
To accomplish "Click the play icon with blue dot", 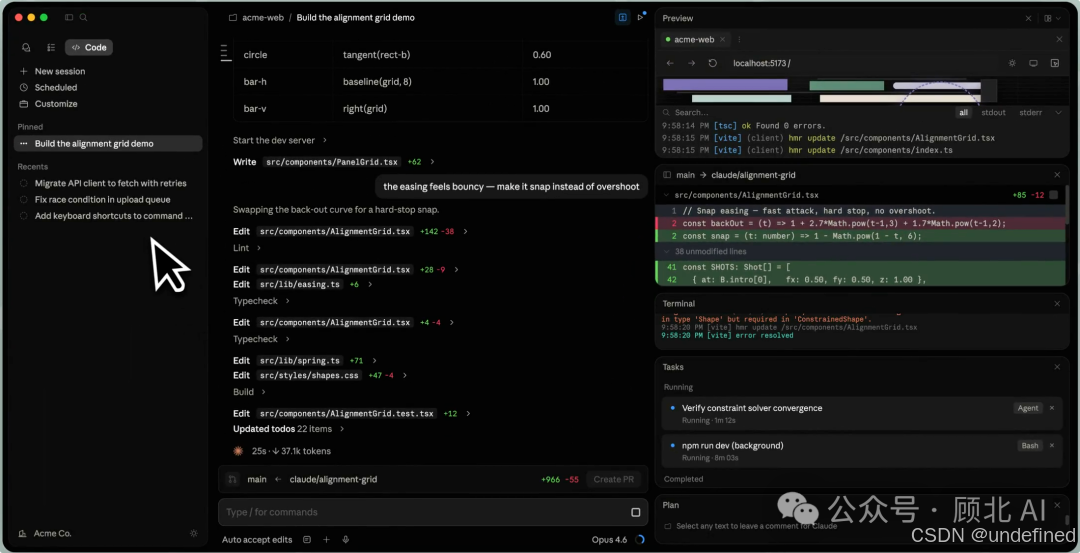I will coord(641,17).
